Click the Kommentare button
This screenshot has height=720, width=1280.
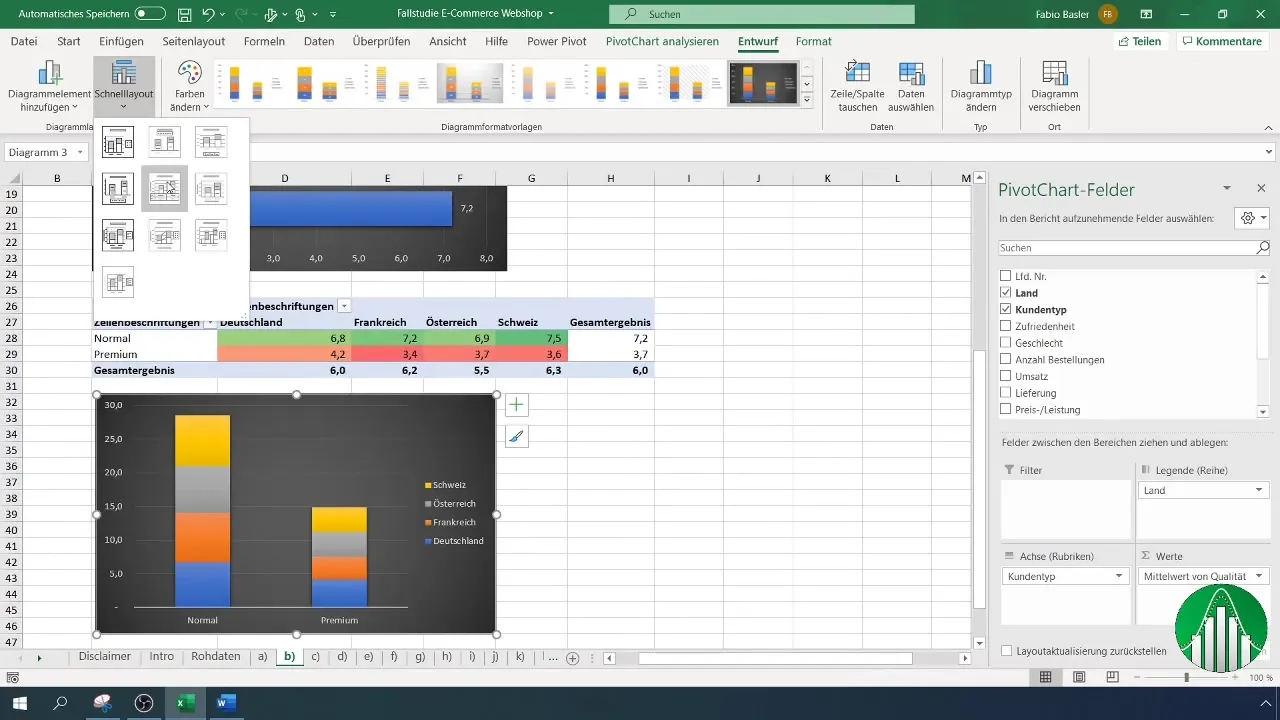pyautogui.click(x=1221, y=41)
